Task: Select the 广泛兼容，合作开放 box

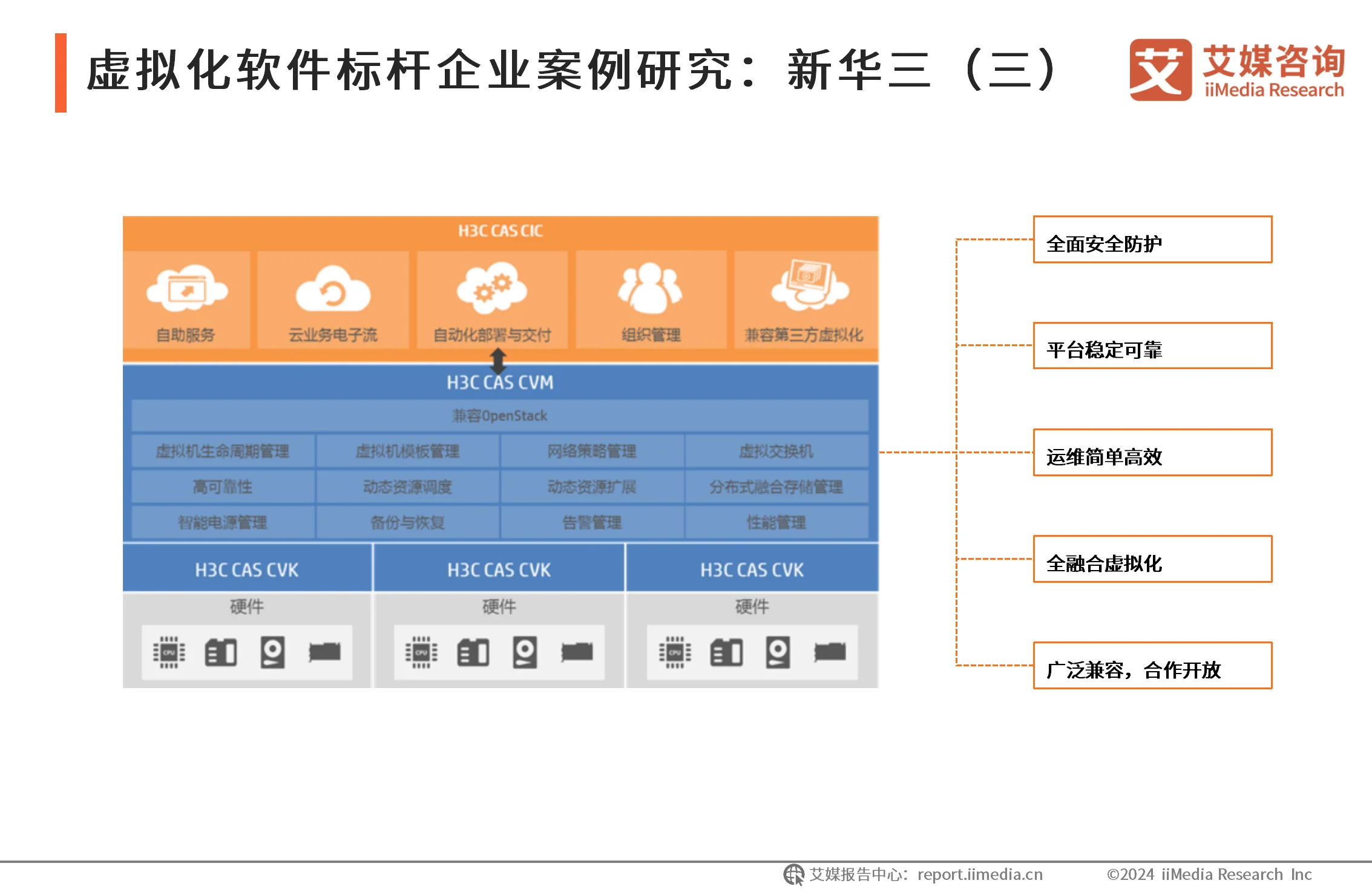Action: click(x=1152, y=666)
